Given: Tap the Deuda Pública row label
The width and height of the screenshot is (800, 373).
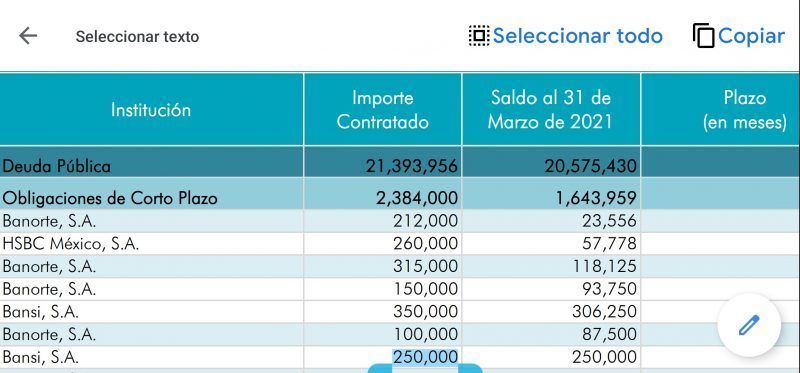Looking at the screenshot, I should coord(57,166).
